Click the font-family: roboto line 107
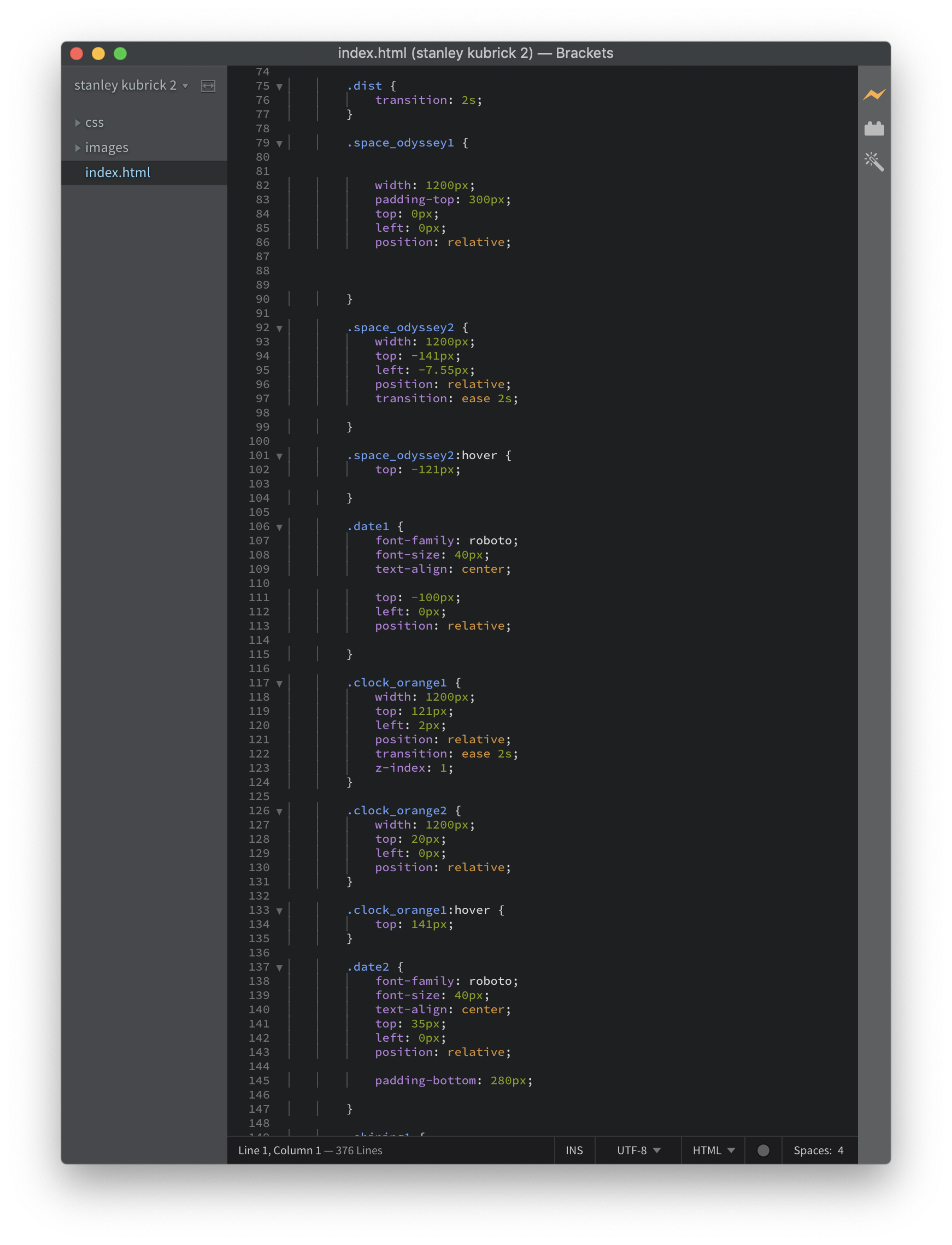Image resolution: width=952 pixels, height=1245 pixels. 446,541
